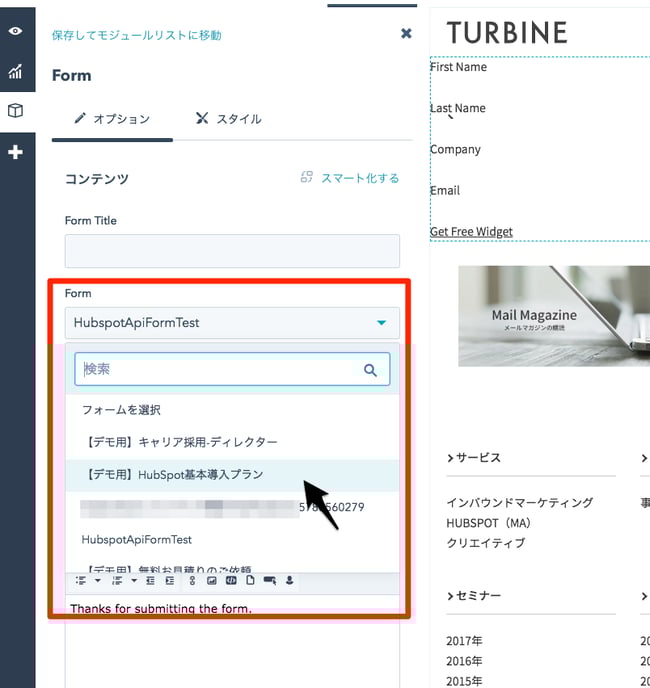Select the cube modules icon in sidebar

[x=15, y=111]
